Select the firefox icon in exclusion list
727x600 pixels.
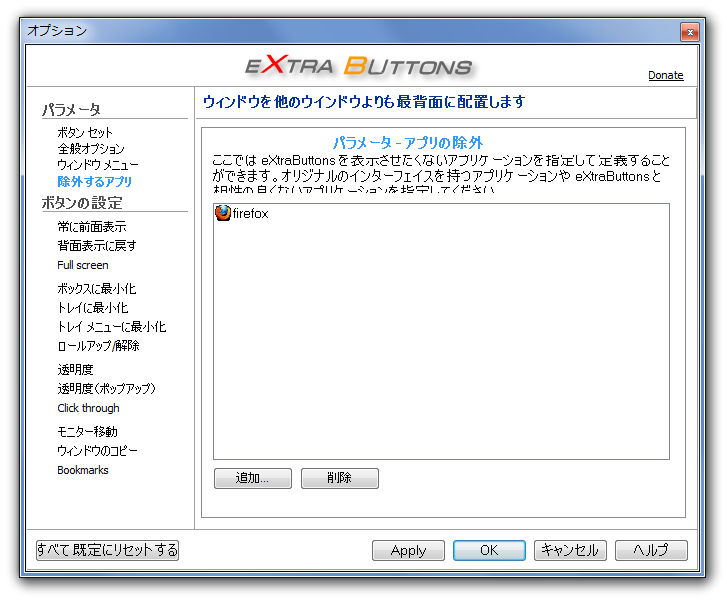[x=223, y=213]
